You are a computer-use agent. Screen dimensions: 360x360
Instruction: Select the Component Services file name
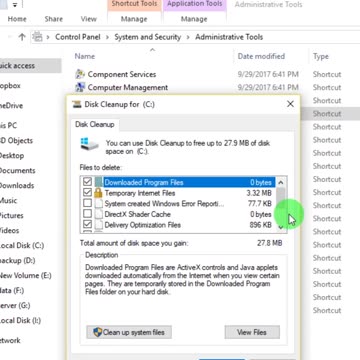click(122, 74)
